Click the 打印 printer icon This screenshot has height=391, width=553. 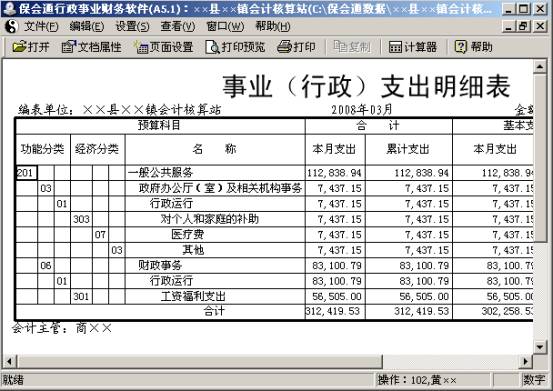pyautogui.click(x=284, y=47)
